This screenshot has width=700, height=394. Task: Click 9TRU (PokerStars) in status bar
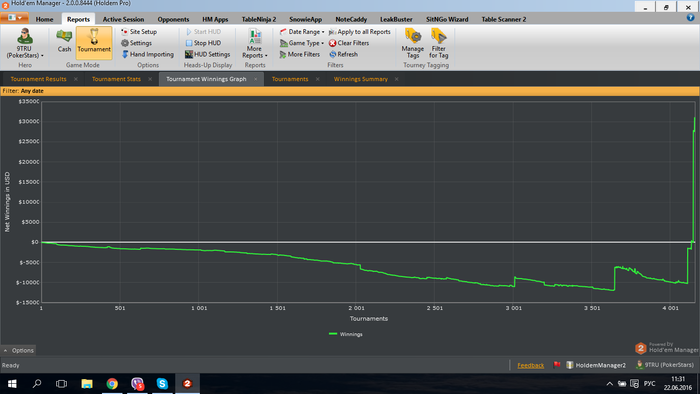[665, 365]
